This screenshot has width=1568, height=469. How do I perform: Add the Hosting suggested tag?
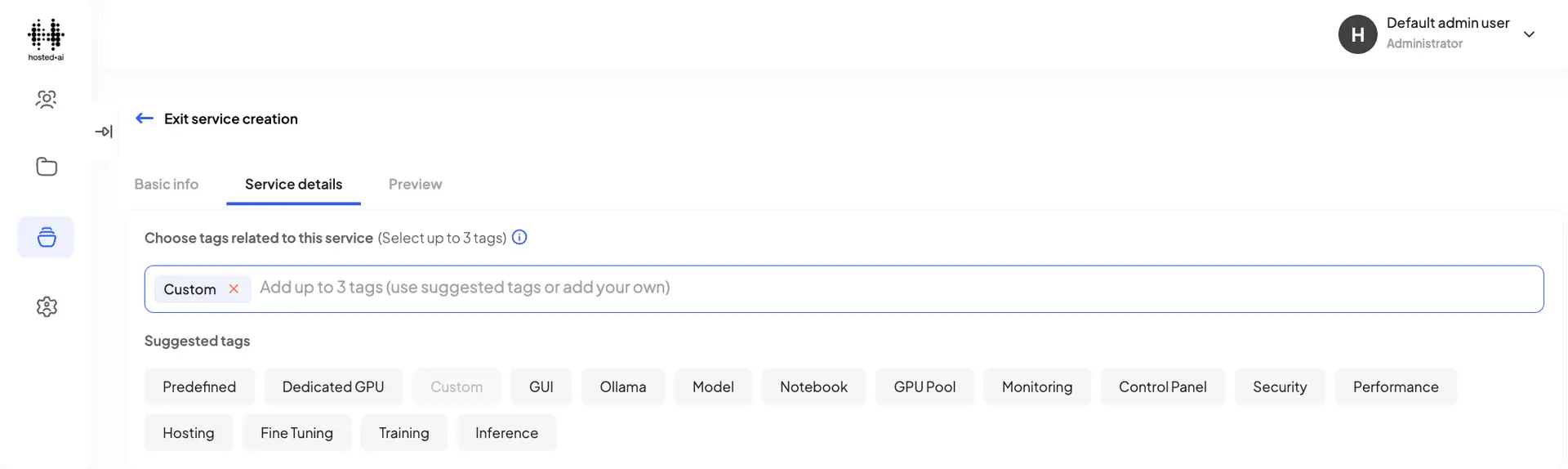point(189,432)
